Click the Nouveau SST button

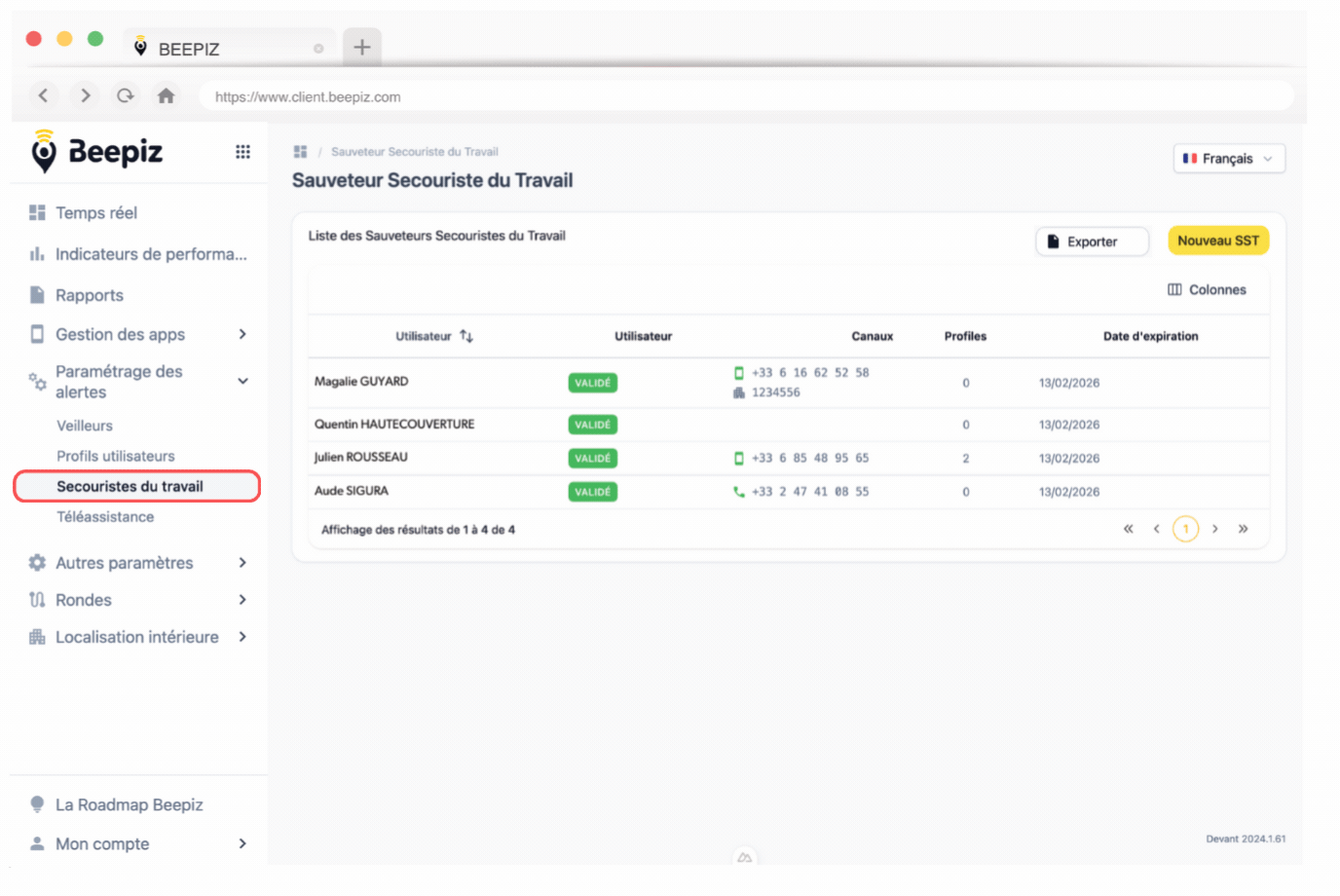[x=1218, y=241]
